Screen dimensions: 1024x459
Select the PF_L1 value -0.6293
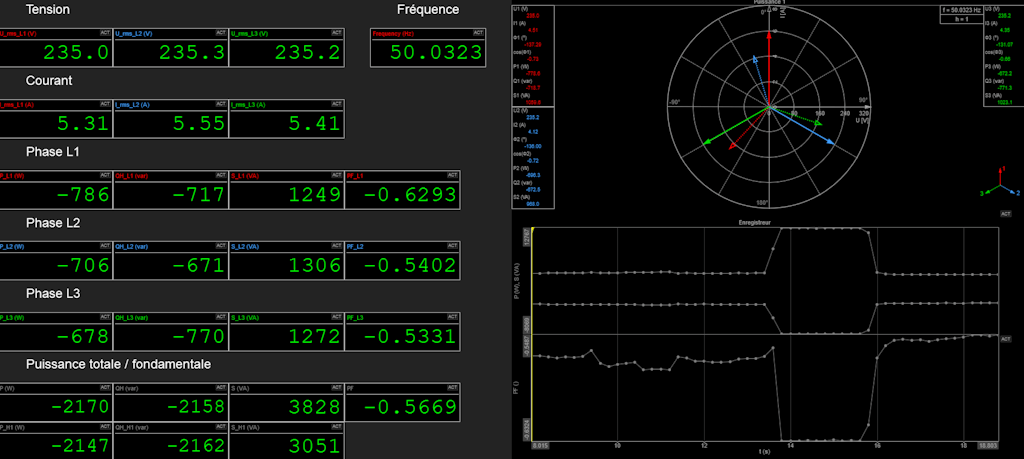point(409,195)
